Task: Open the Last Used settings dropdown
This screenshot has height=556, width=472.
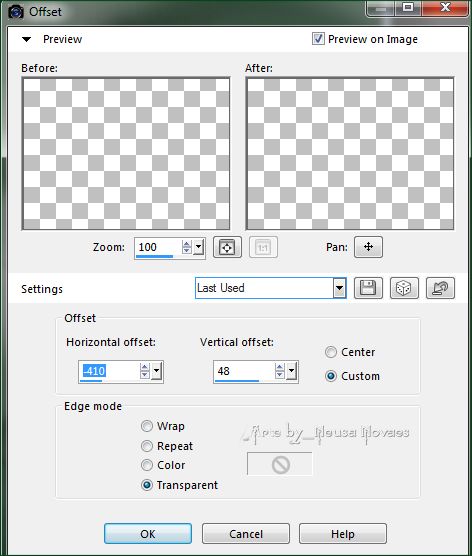Action: pos(339,288)
